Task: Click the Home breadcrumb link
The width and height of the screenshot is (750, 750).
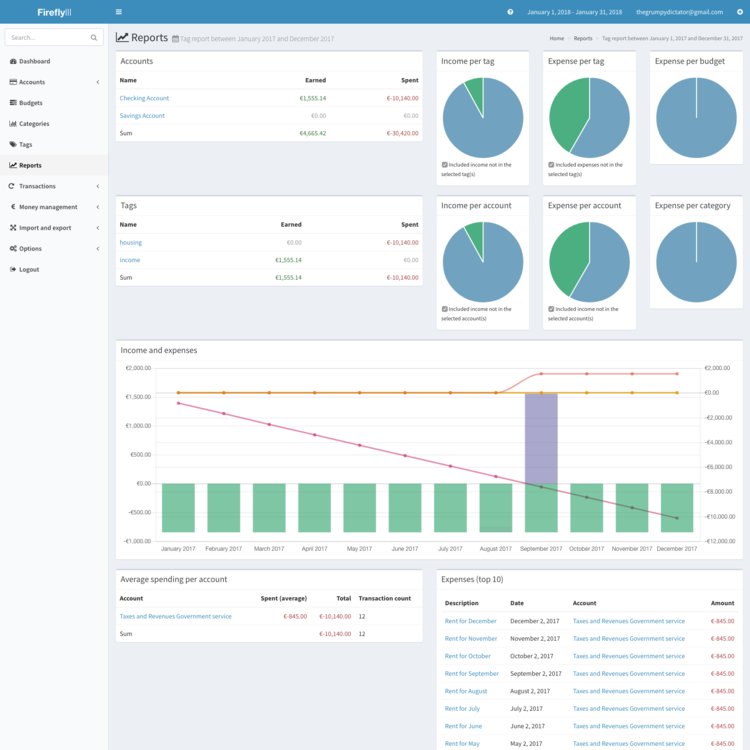Action: [x=557, y=38]
